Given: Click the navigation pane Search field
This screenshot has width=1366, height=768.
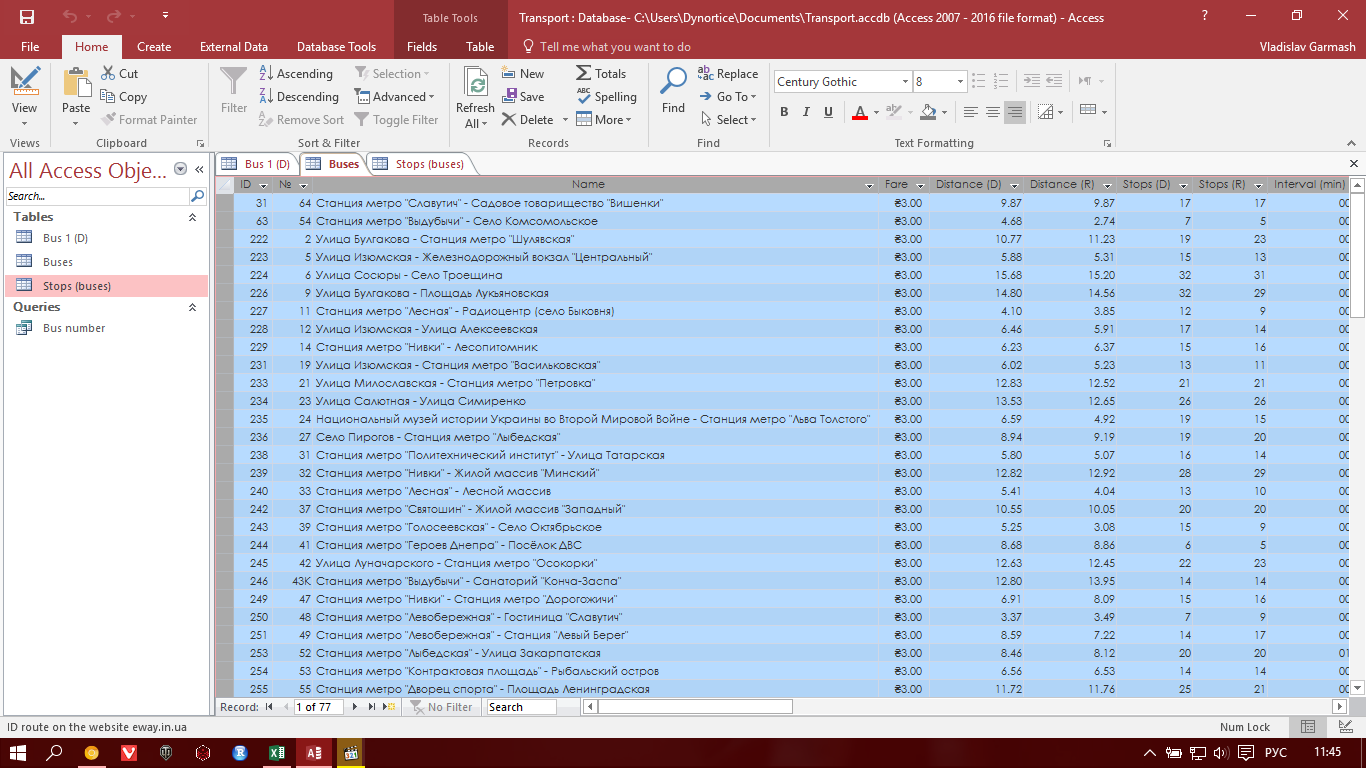Looking at the screenshot, I should coord(97,196).
